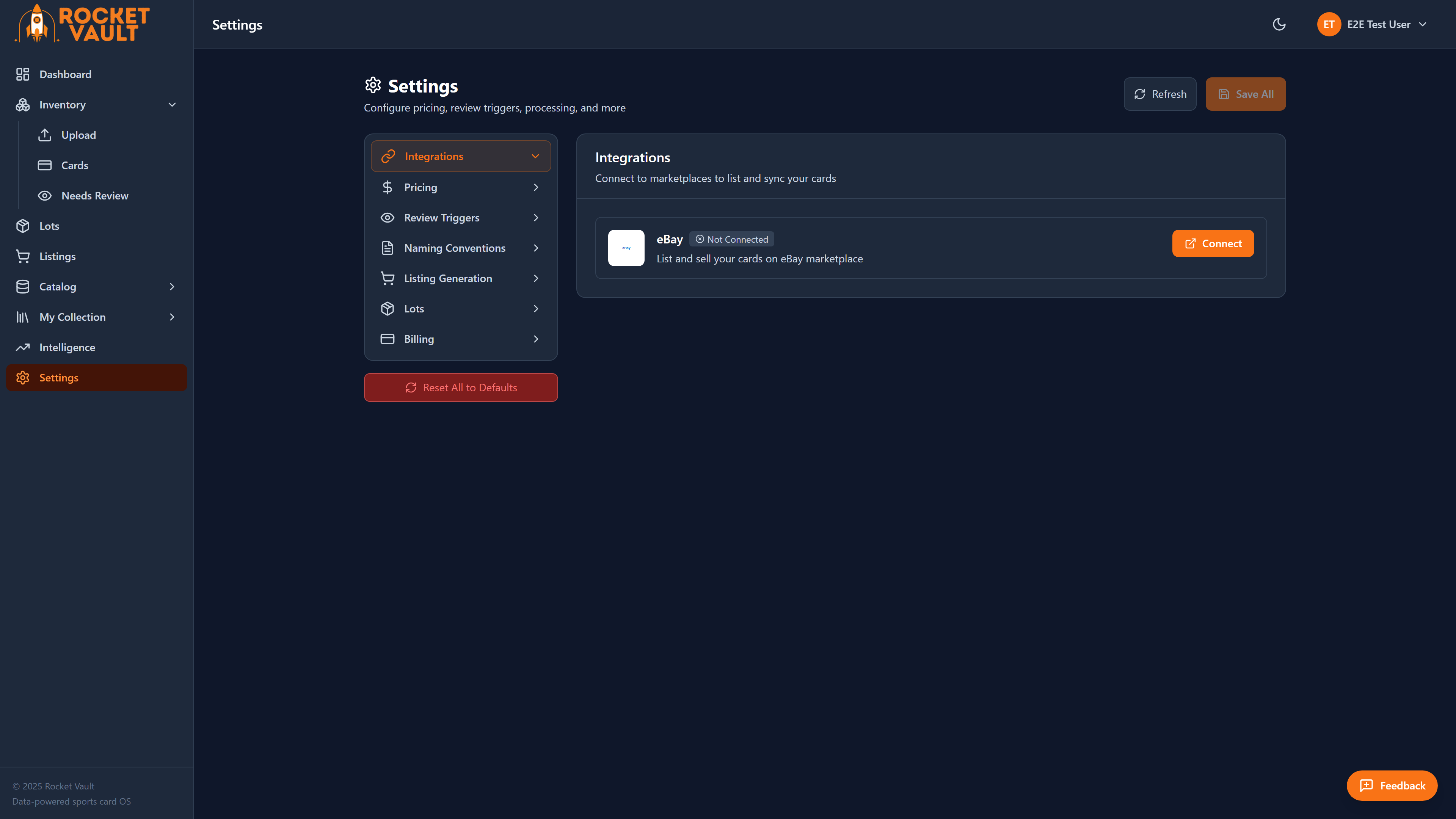Select the Intelligence trending icon
This screenshot has height=819, width=1456.
click(x=23, y=347)
